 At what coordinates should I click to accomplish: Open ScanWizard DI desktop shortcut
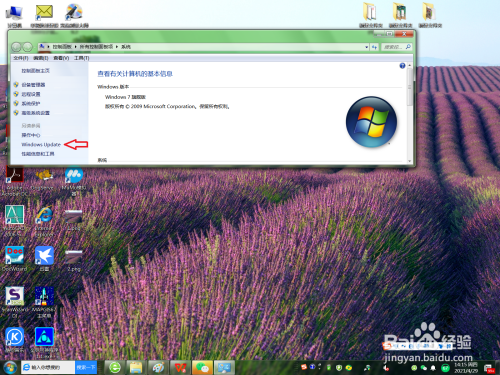(x=14, y=302)
